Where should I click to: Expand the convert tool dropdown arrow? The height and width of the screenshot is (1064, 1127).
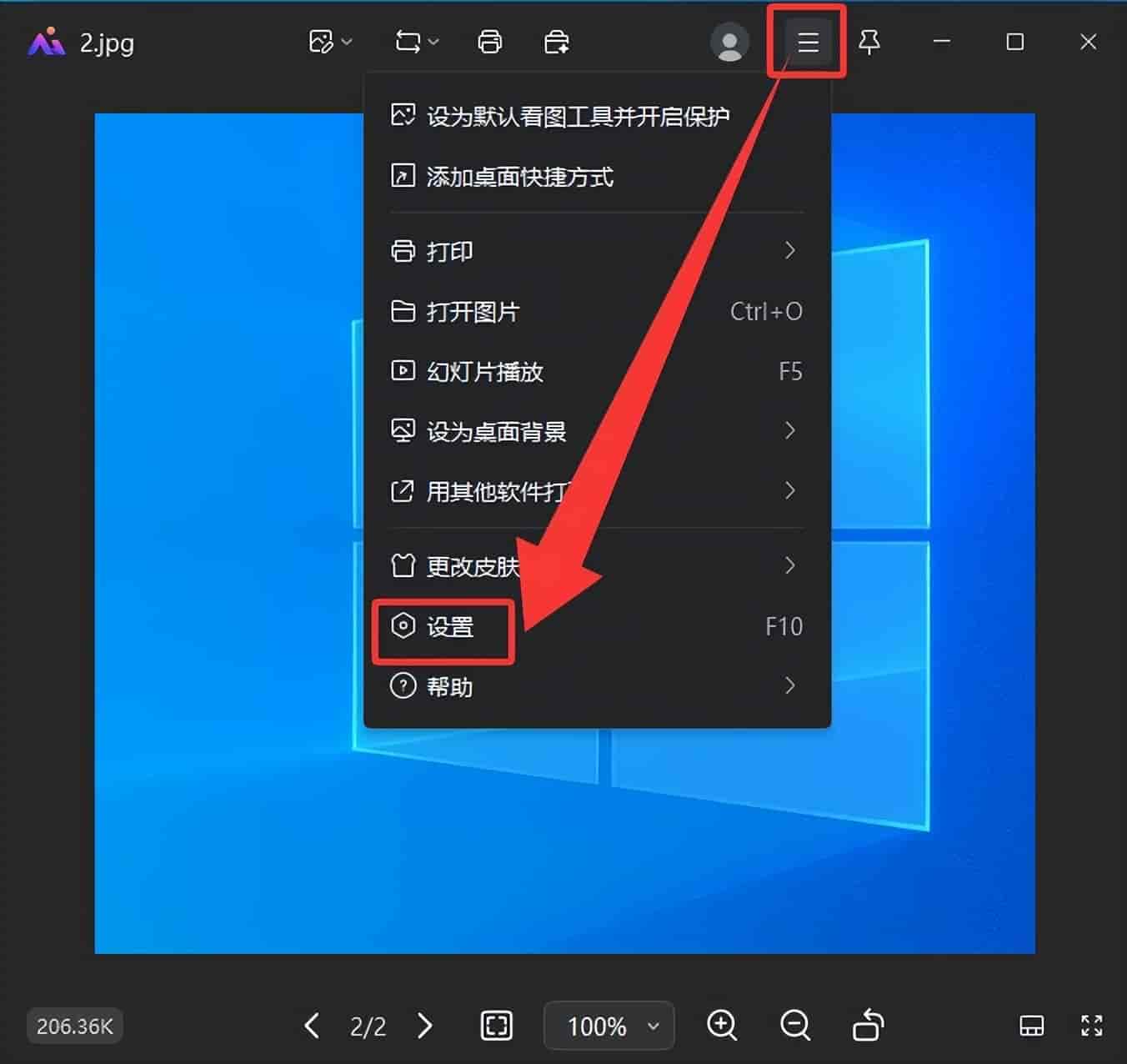[x=433, y=42]
